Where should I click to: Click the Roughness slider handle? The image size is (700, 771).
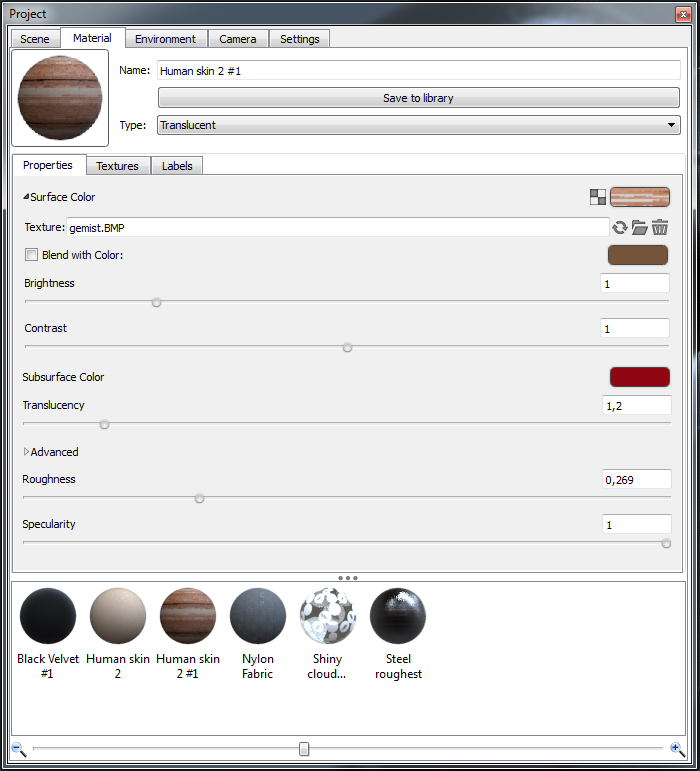[x=199, y=498]
